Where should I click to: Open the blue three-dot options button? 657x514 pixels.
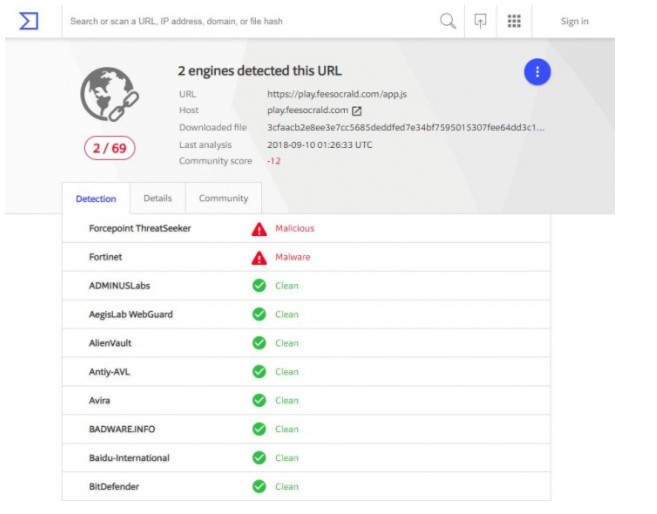click(537, 72)
